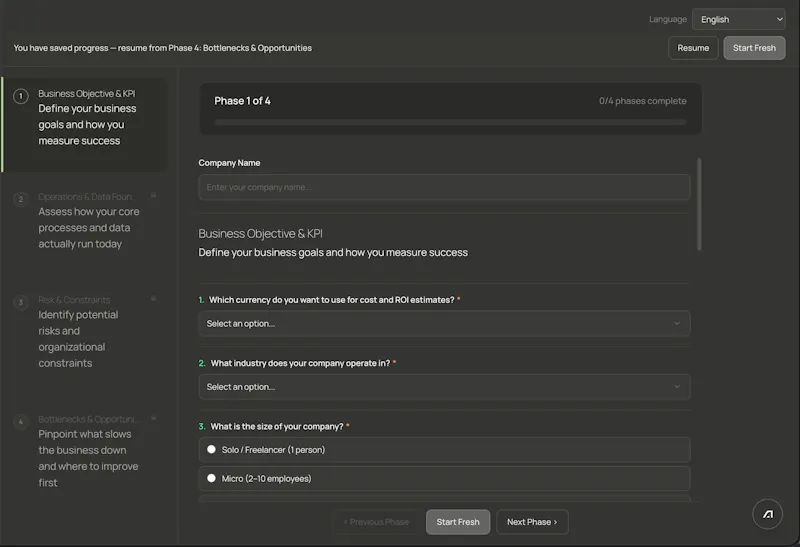Click the lock icon beside Bottlenecks & Opportunities

click(x=153, y=418)
